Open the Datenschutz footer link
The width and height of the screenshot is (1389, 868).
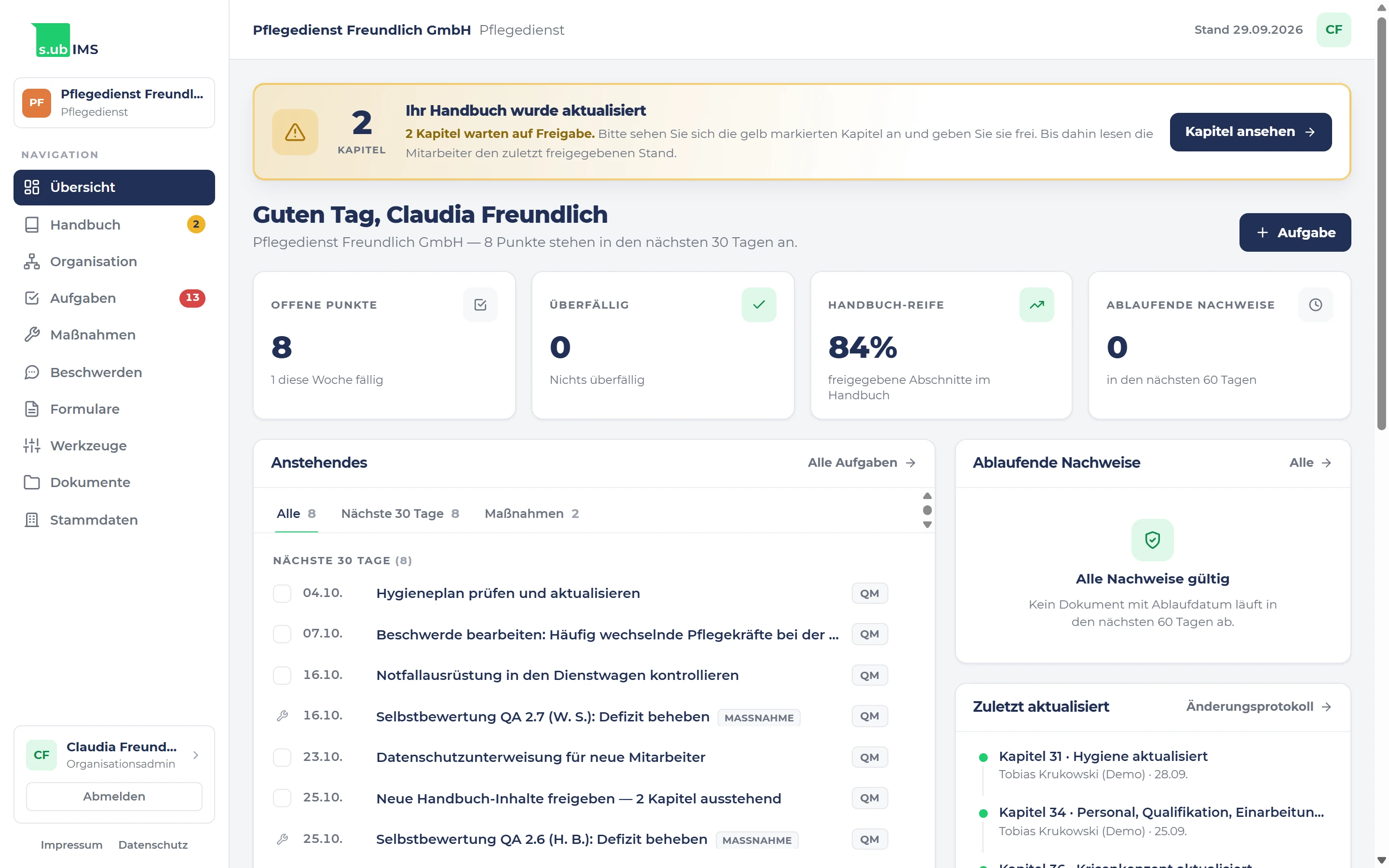[153, 844]
